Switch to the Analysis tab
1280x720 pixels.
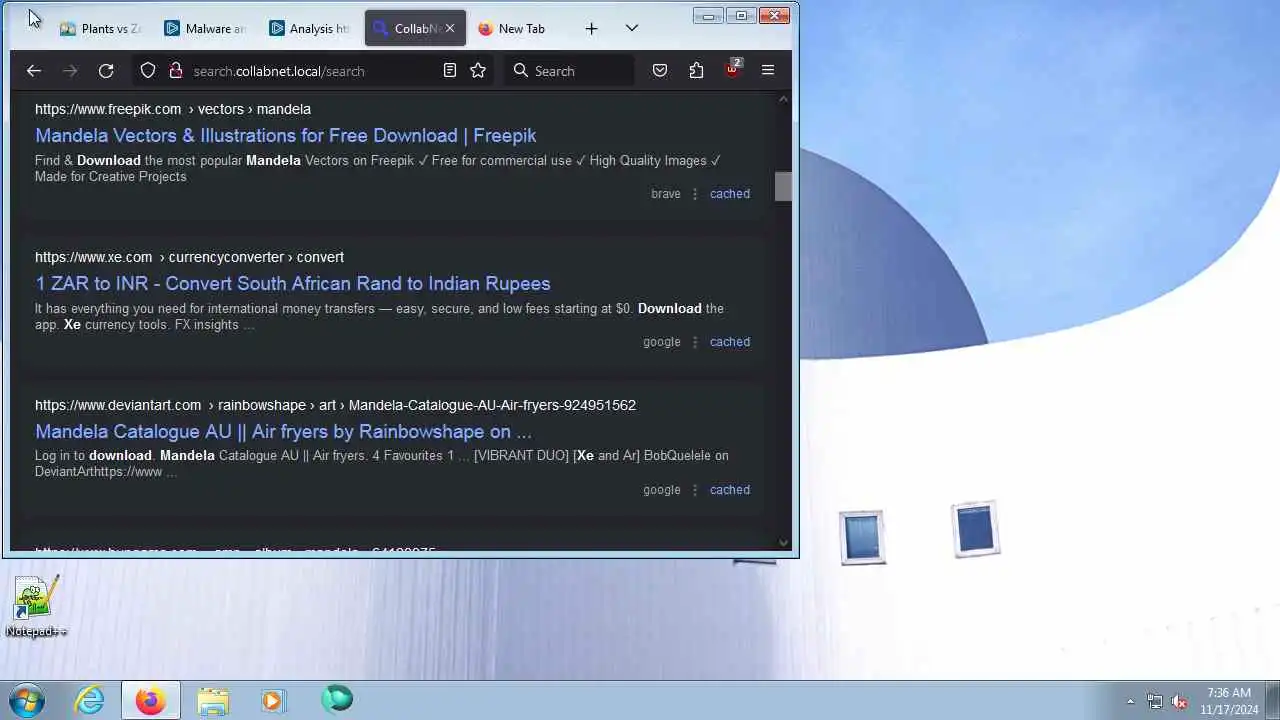(x=310, y=29)
